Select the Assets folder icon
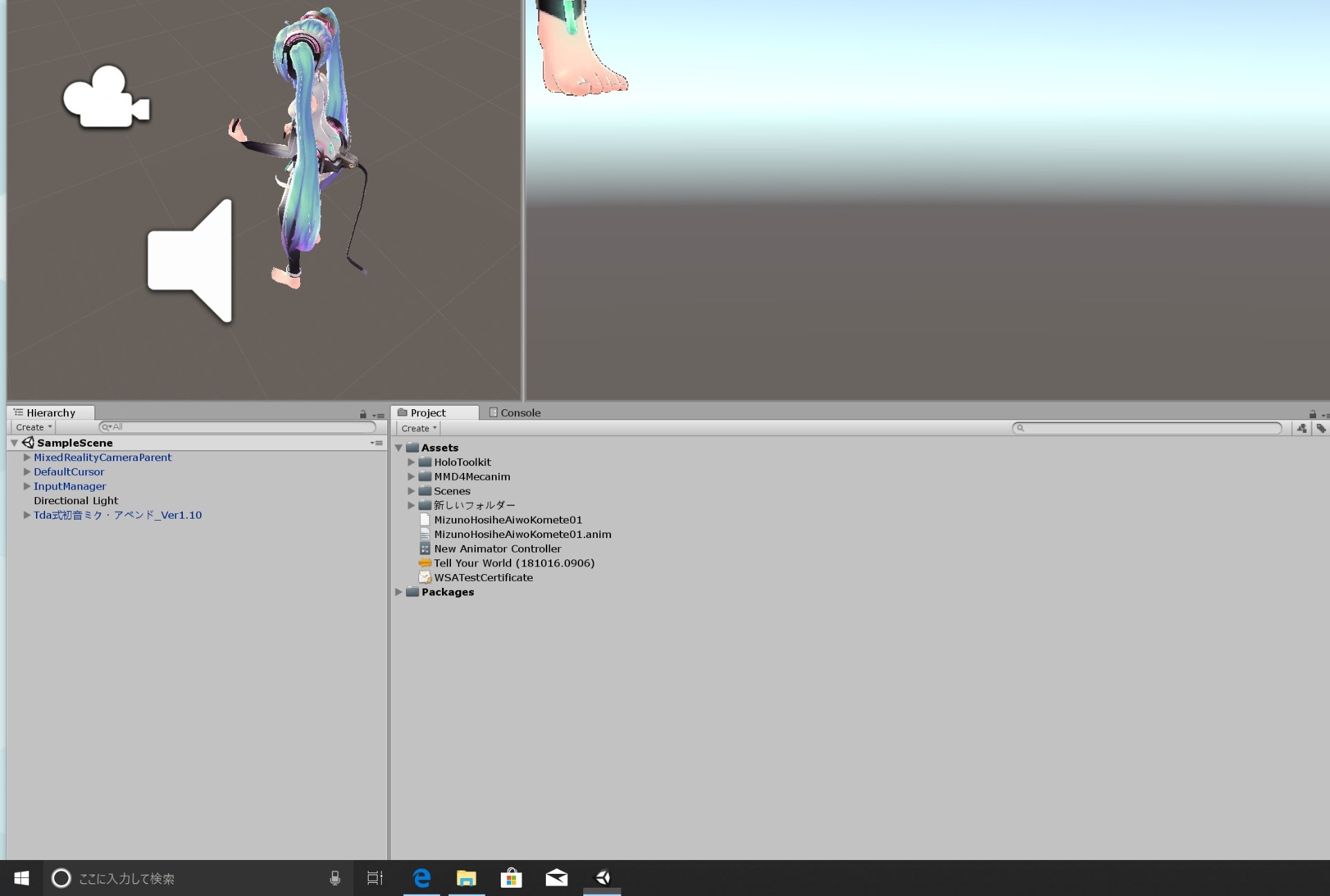The image size is (1330, 896). 413,447
